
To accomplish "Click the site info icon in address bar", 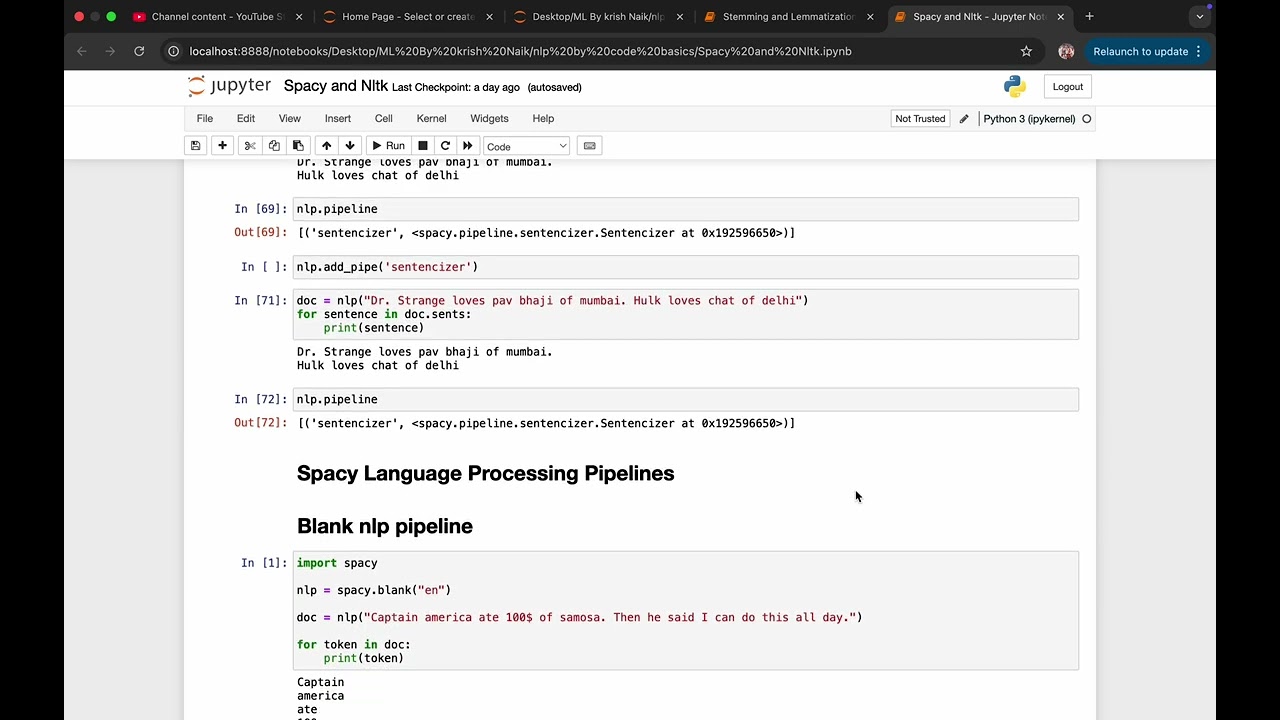I will [x=174, y=51].
